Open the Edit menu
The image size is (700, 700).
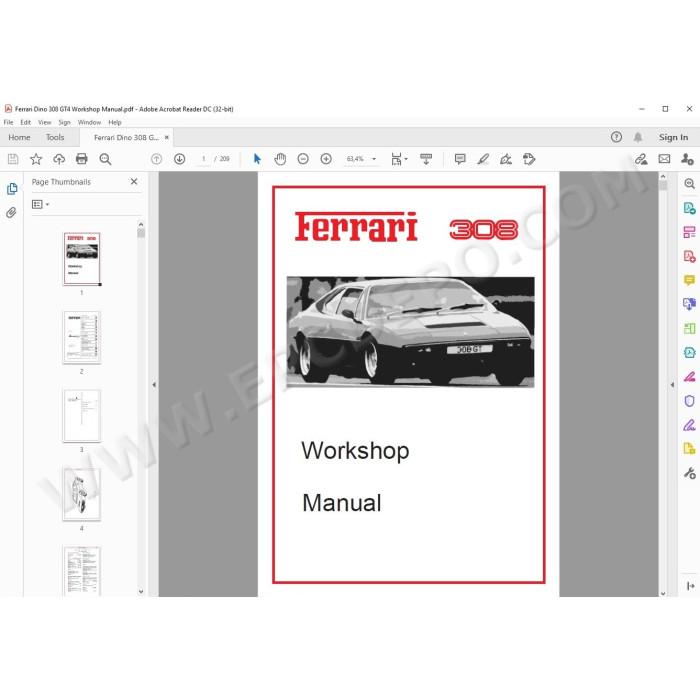(x=25, y=122)
